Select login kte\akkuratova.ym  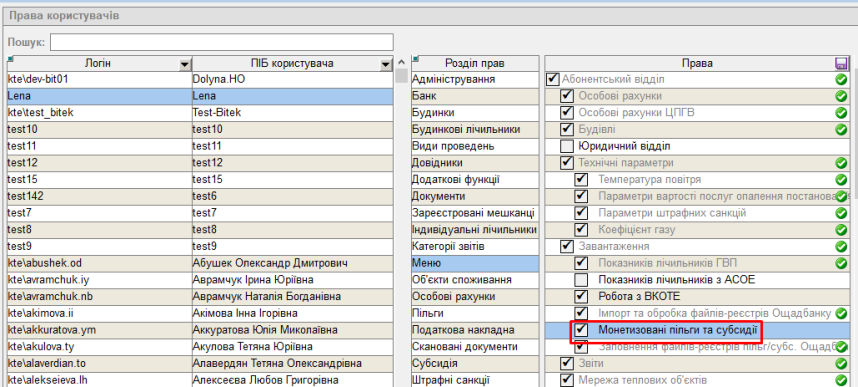100,330
